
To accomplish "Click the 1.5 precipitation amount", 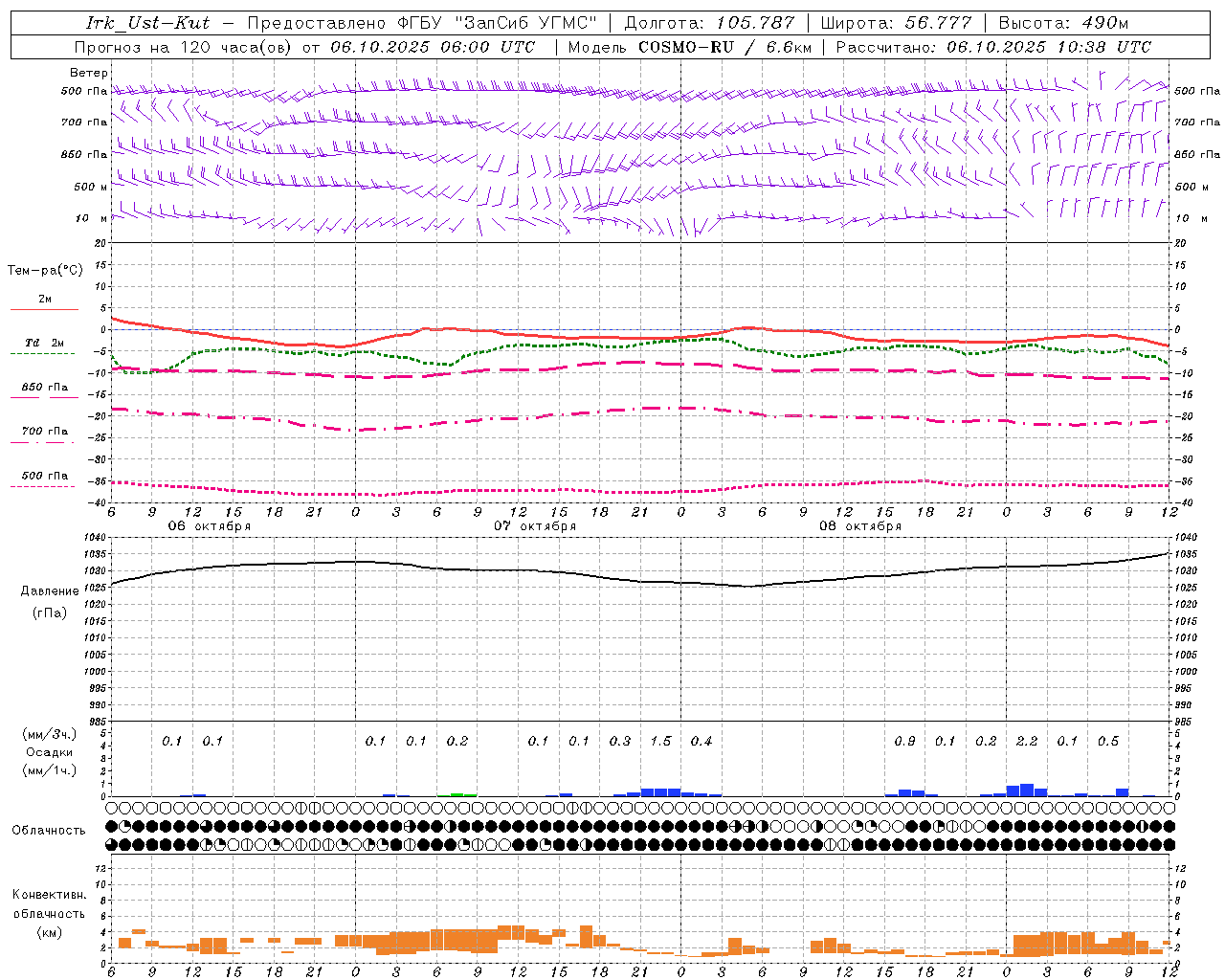I will pos(660,741).
